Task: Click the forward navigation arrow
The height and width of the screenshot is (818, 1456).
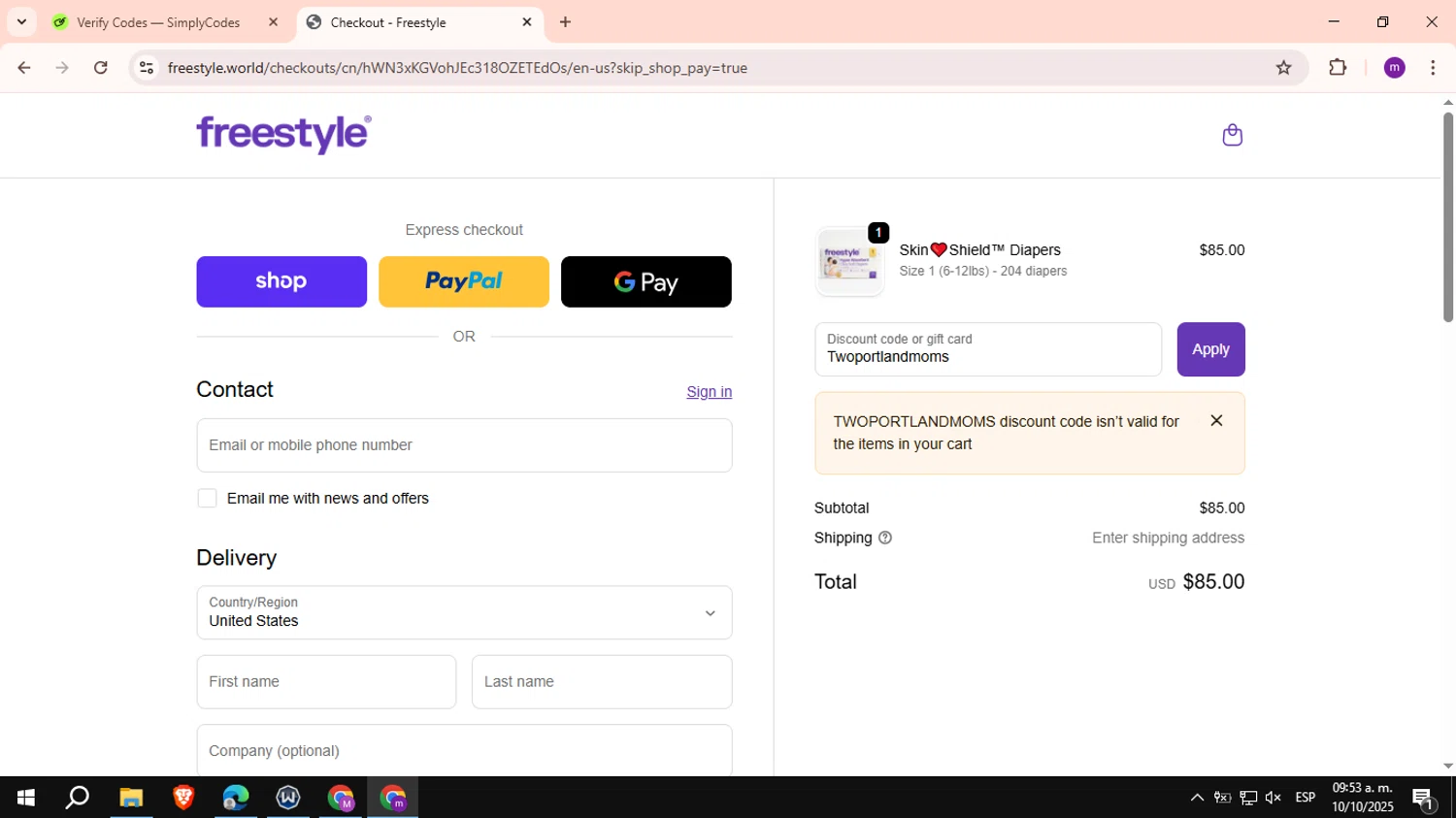Action: 62,68
